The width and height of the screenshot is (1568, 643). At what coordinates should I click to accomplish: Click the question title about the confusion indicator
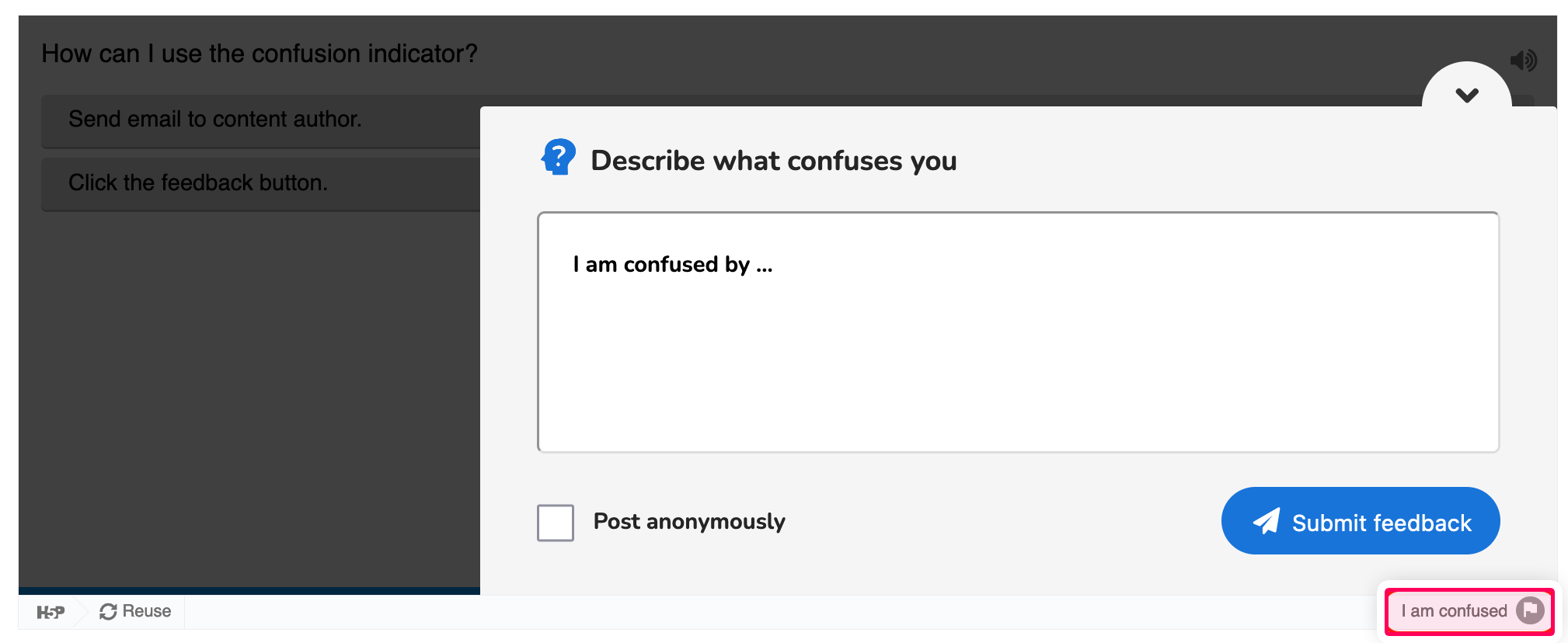pos(259,53)
